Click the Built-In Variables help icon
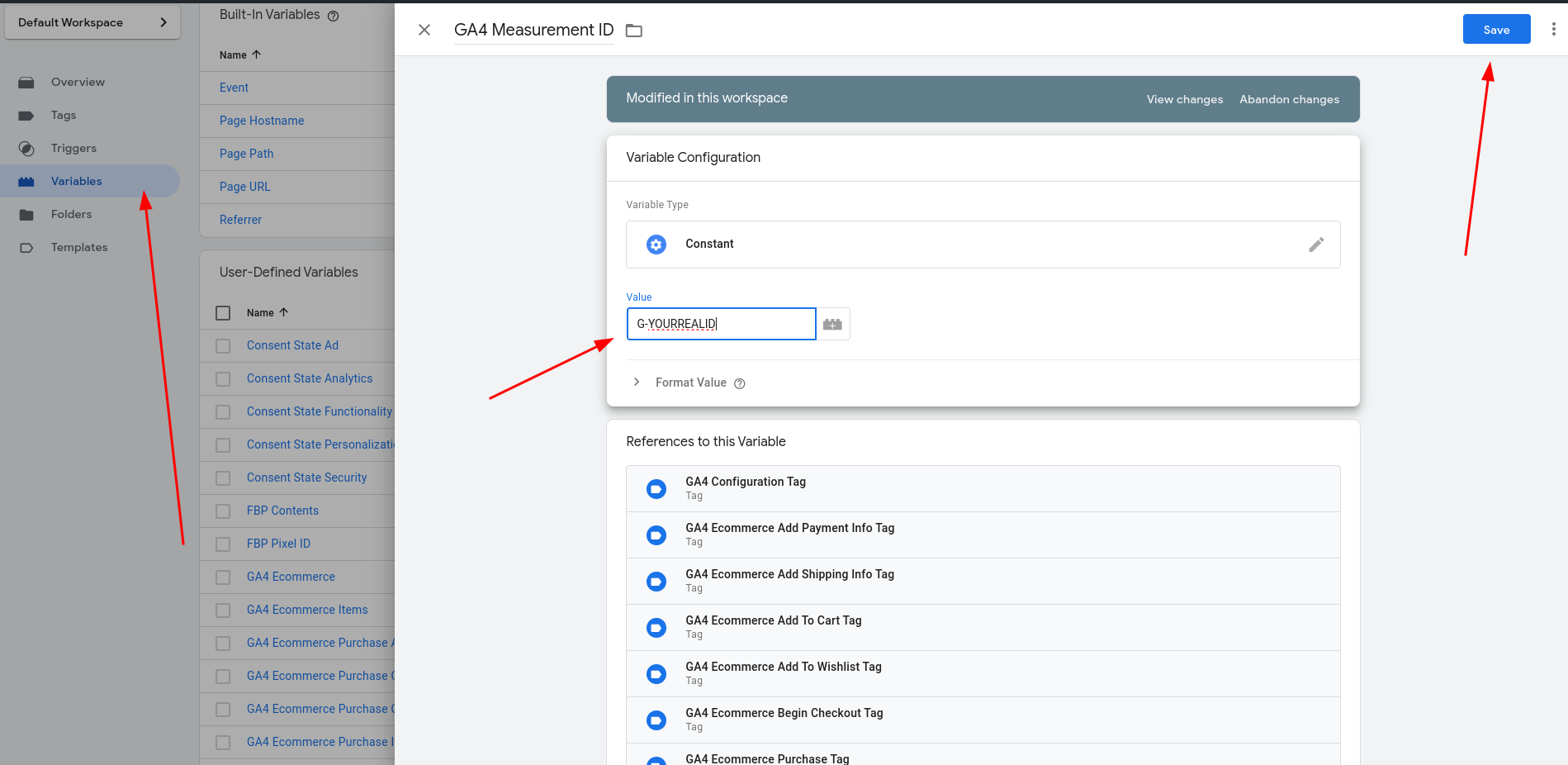1568x765 pixels. tap(334, 16)
